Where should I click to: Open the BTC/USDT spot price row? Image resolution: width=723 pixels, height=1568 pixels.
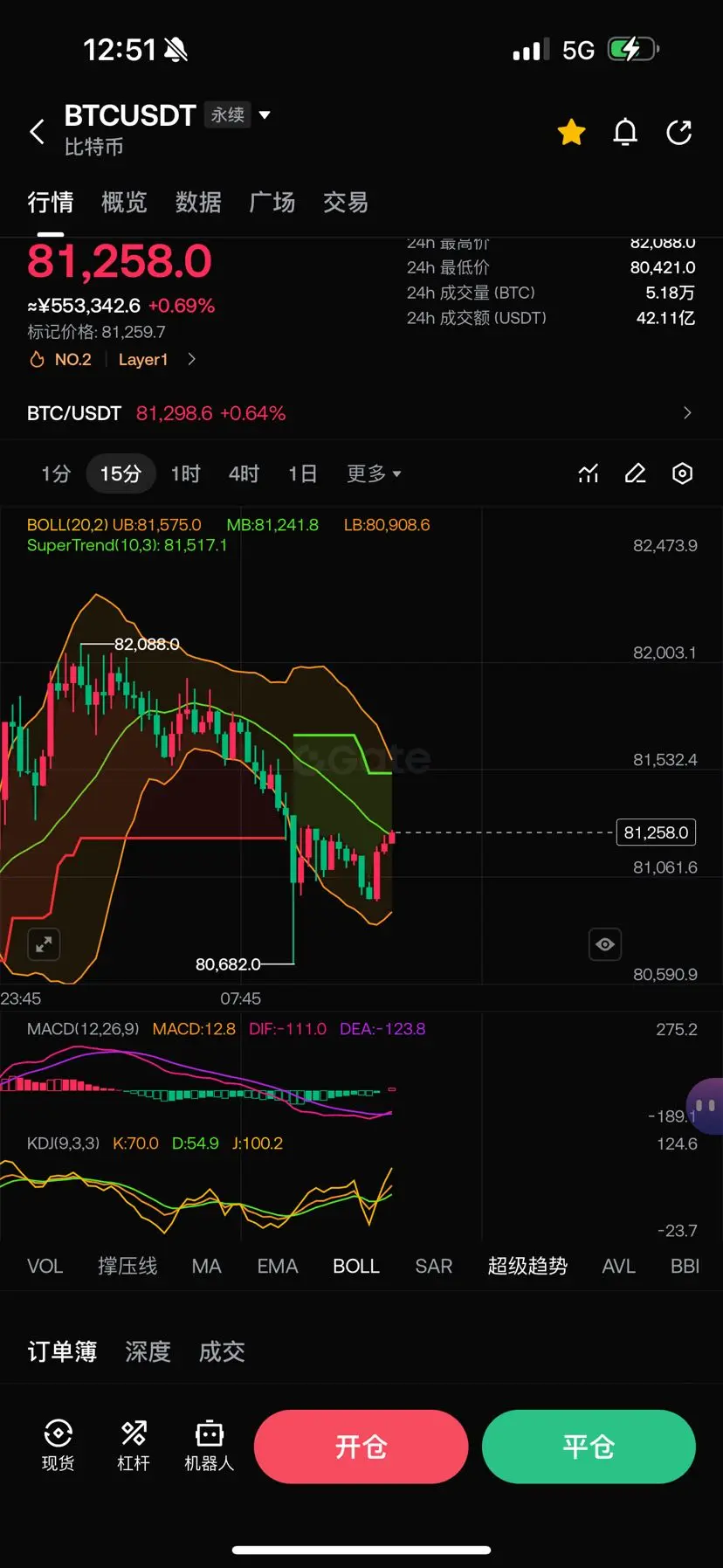(x=361, y=413)
